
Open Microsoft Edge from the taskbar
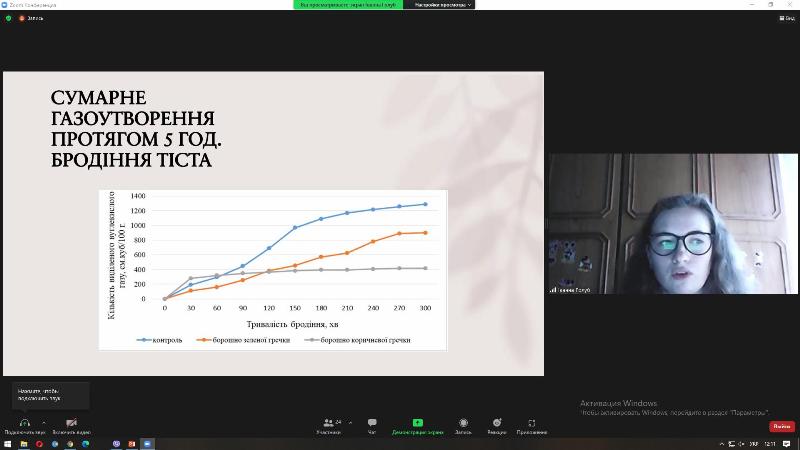pyautogui.click(x=85, y=444)
